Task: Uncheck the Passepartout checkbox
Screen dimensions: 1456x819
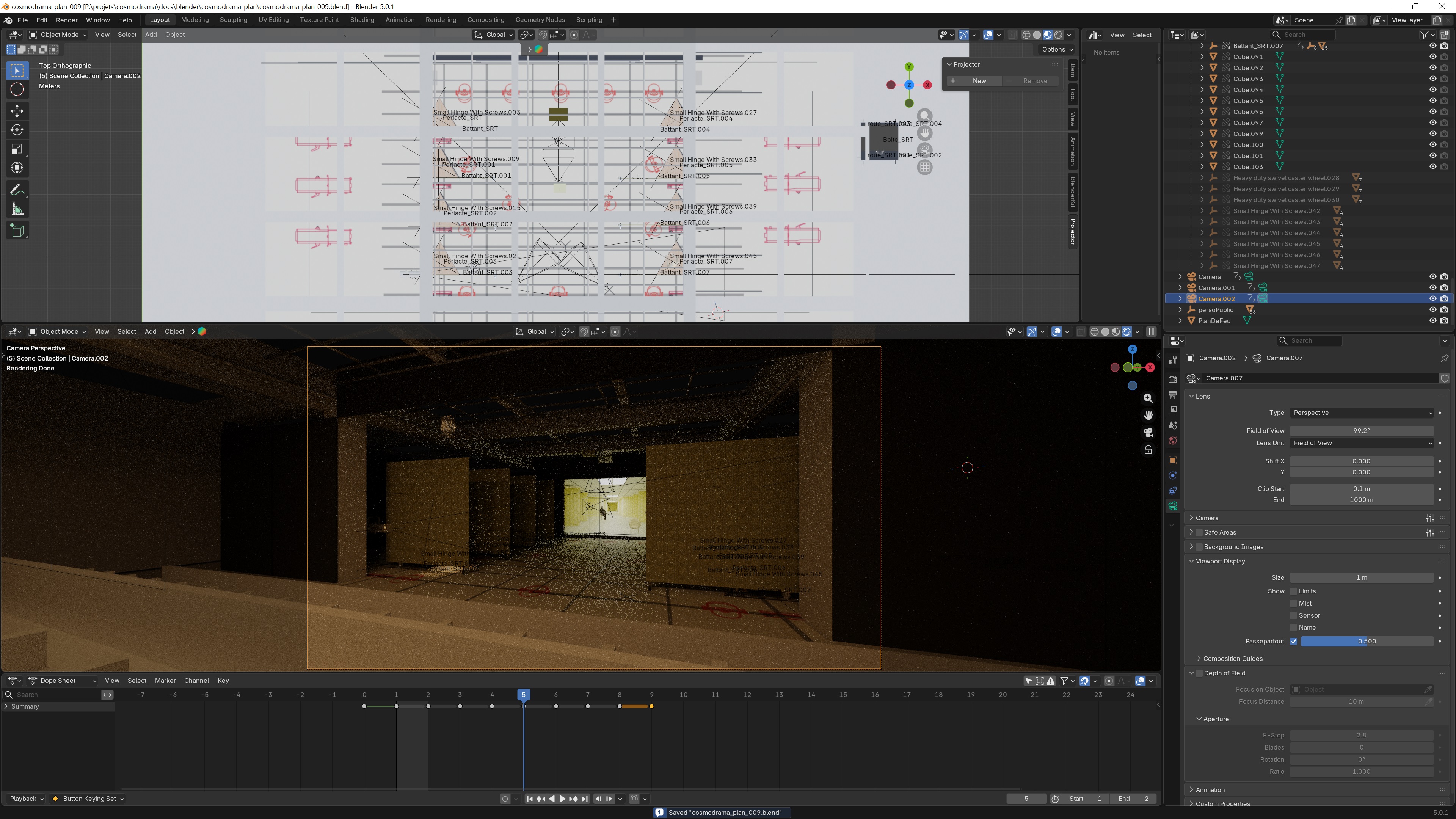Action: point(1293,642)
